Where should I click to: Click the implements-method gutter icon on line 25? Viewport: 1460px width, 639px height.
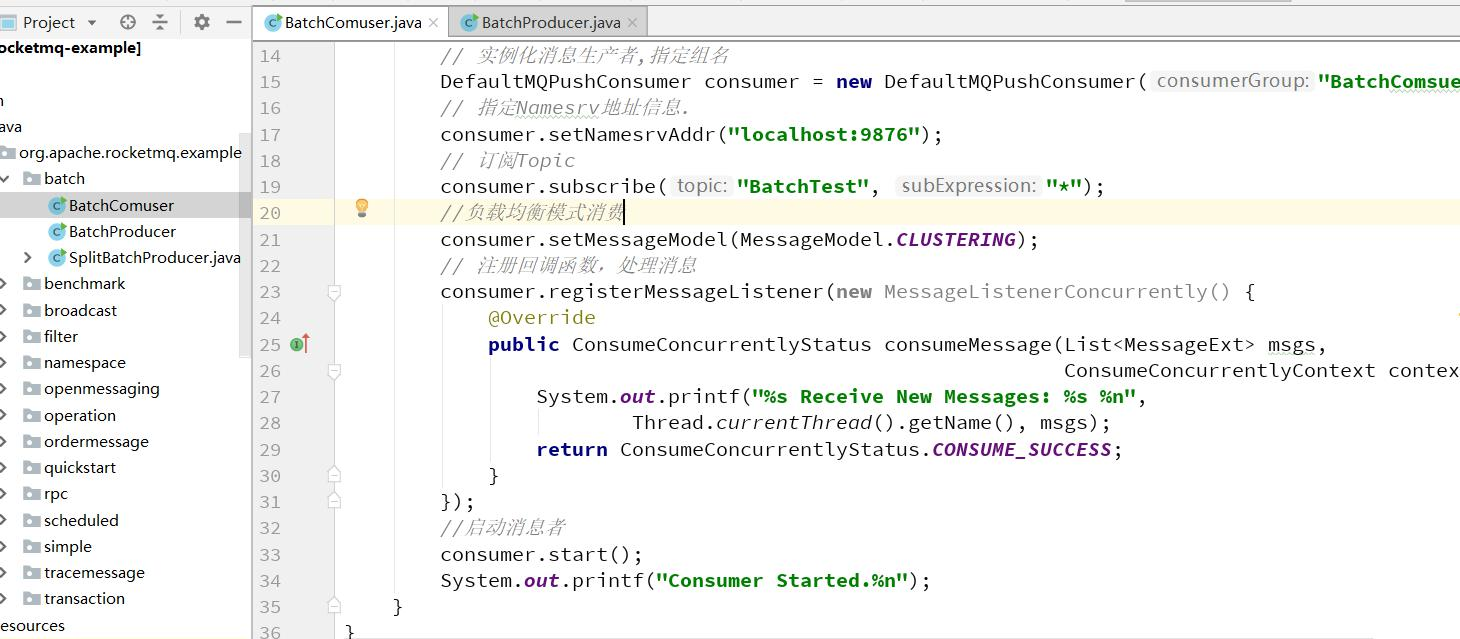[299, 344]
